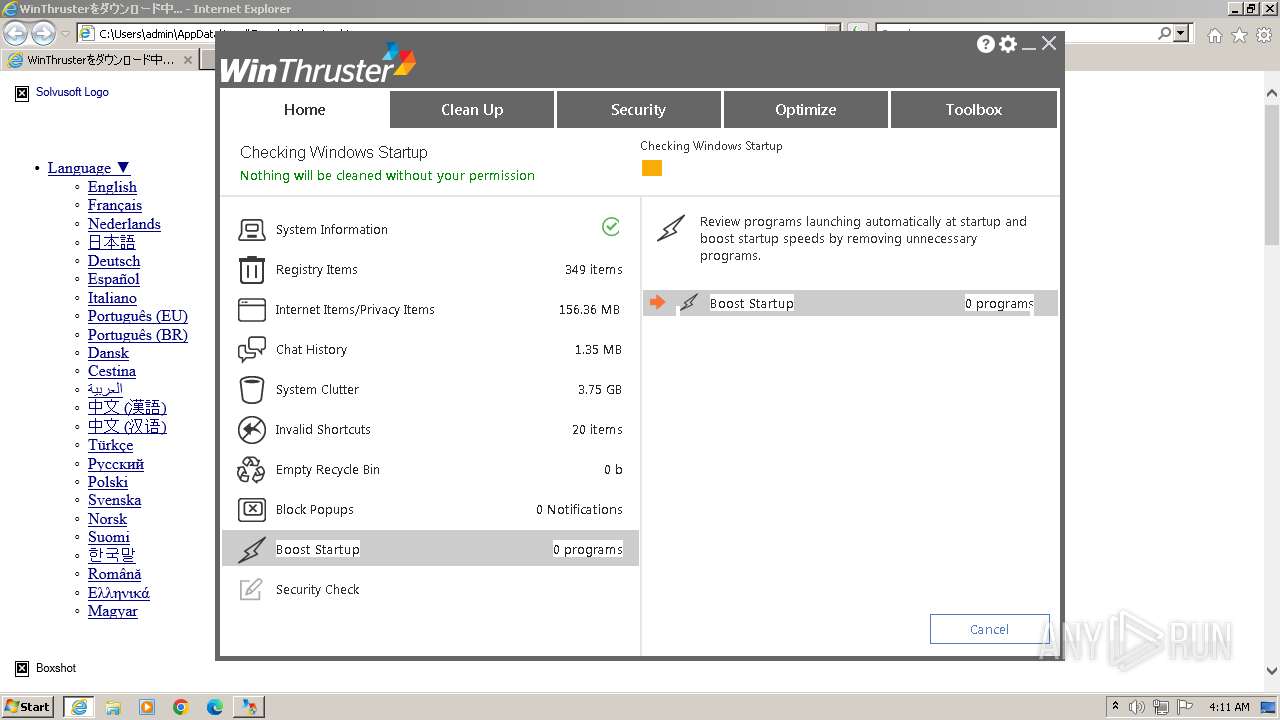
Task: Select the System Clutter 3.75 GB value
Action: coord(600,390)
